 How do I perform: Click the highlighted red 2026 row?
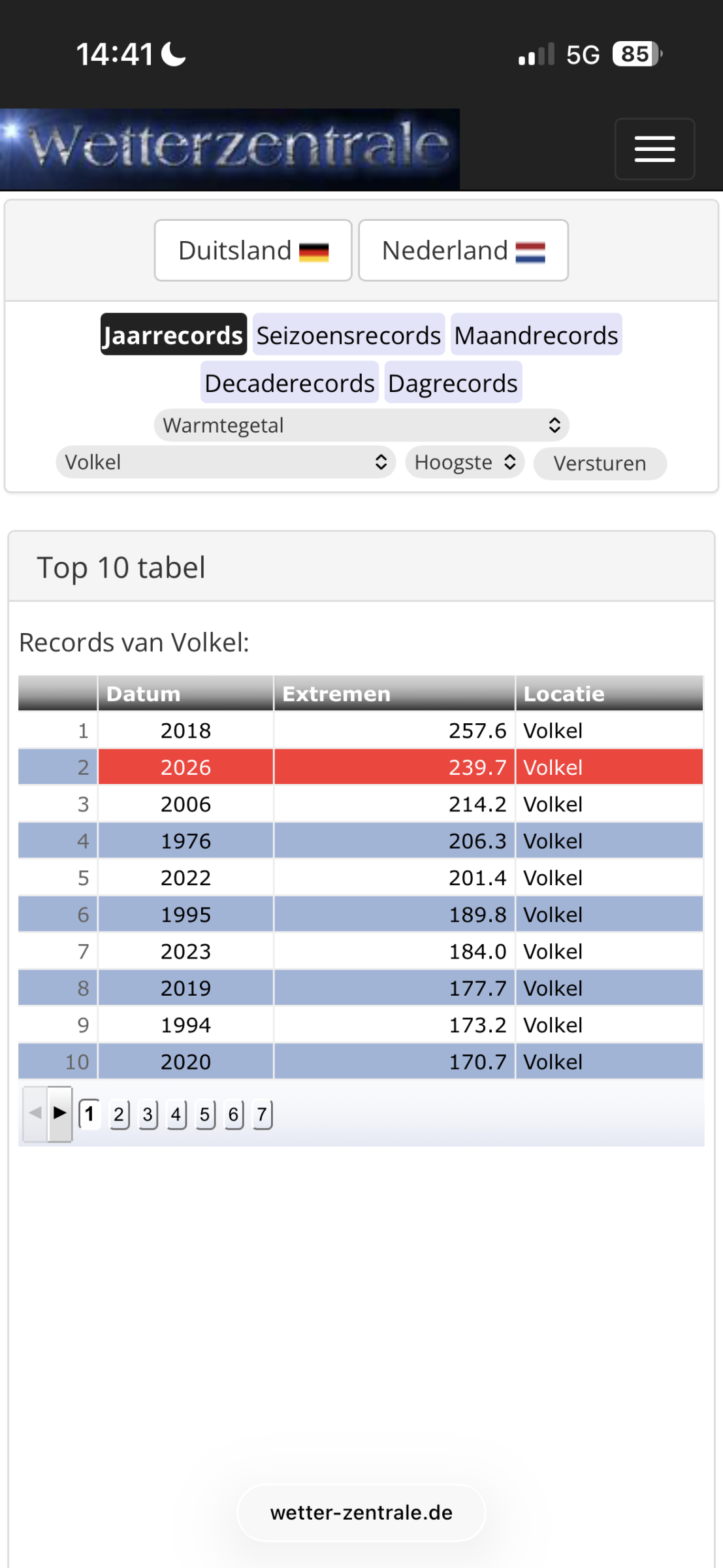[x=361, y=767]
